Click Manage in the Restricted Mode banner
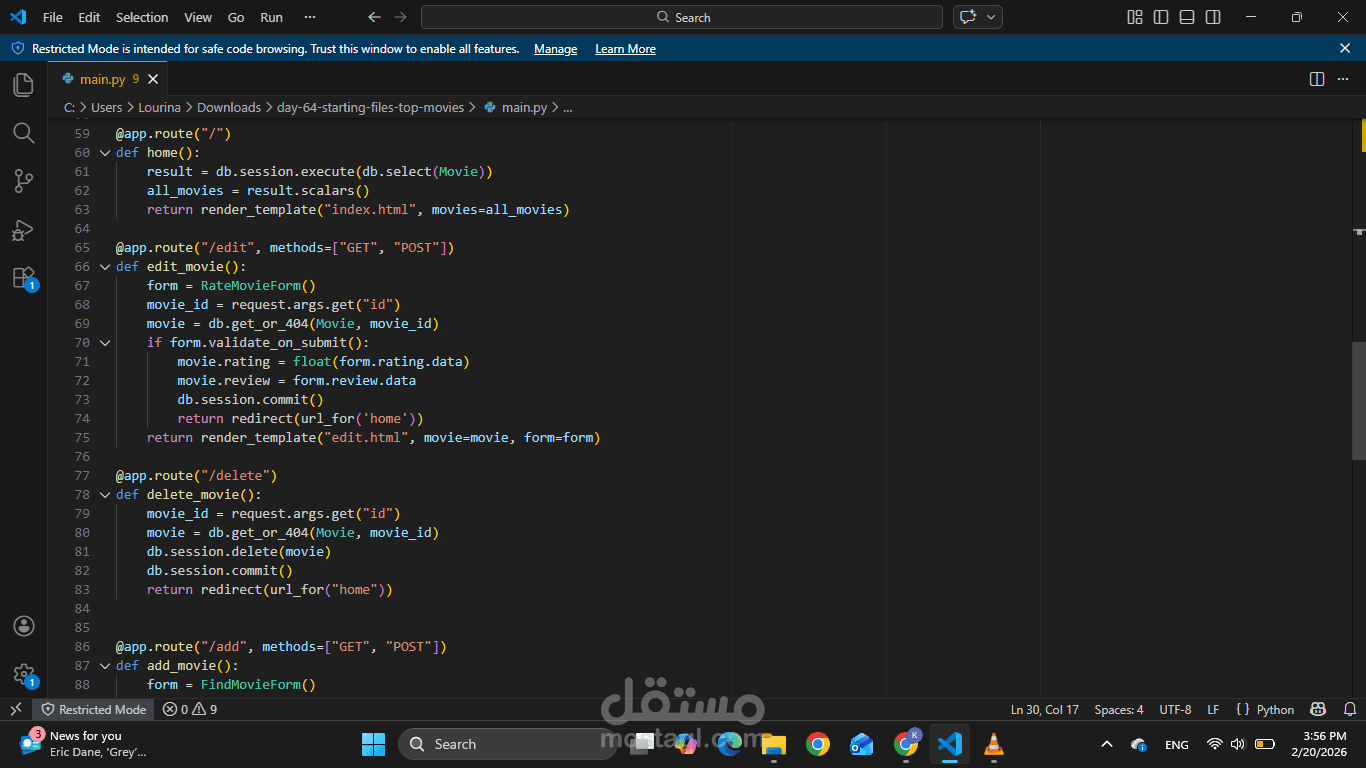Viewport: 1366px width, 768px height. point(555,48)
